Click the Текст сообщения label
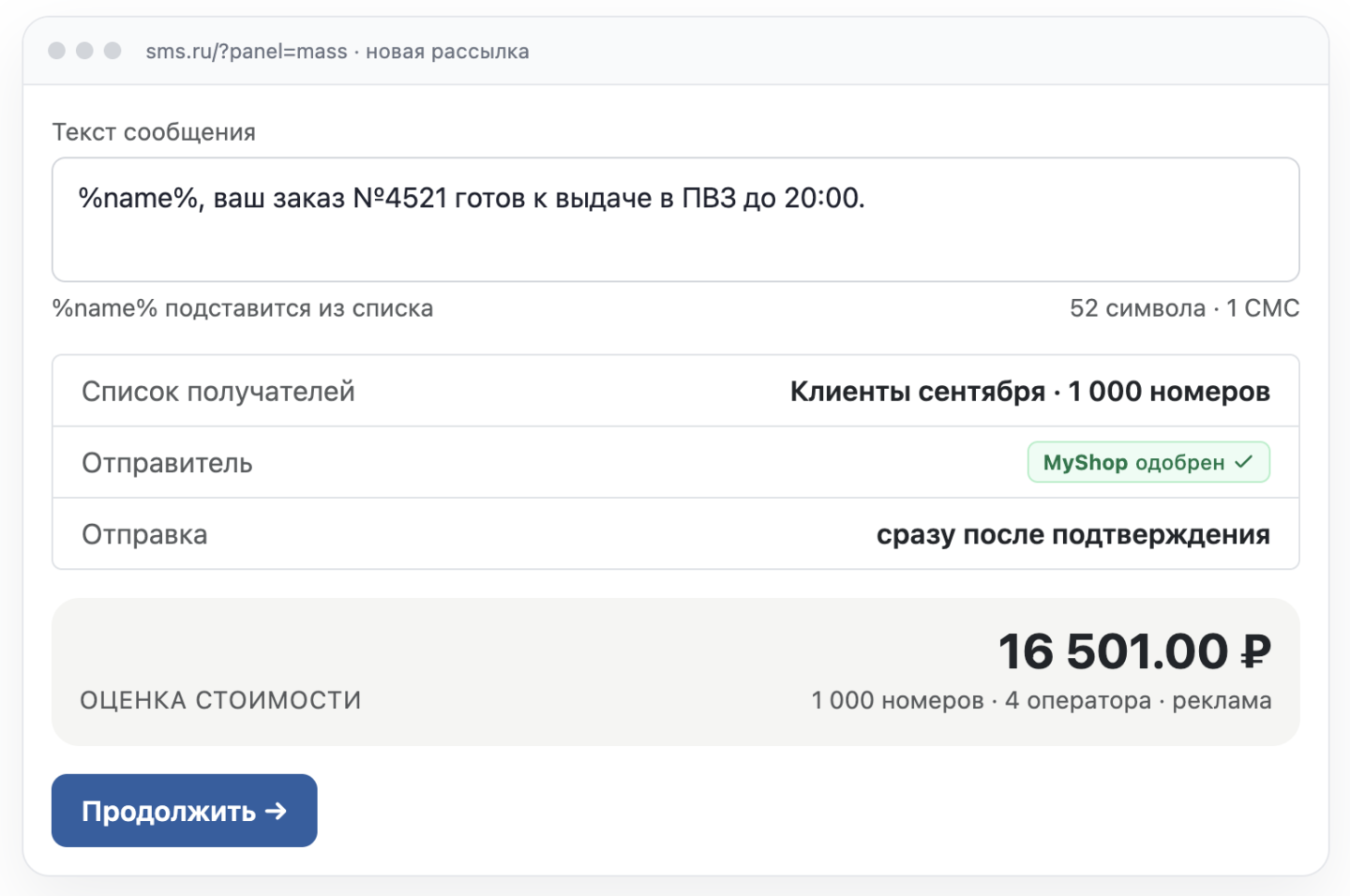Image resolution: width=1350 pixels, height=896 pixels. (x=154, y=132)
